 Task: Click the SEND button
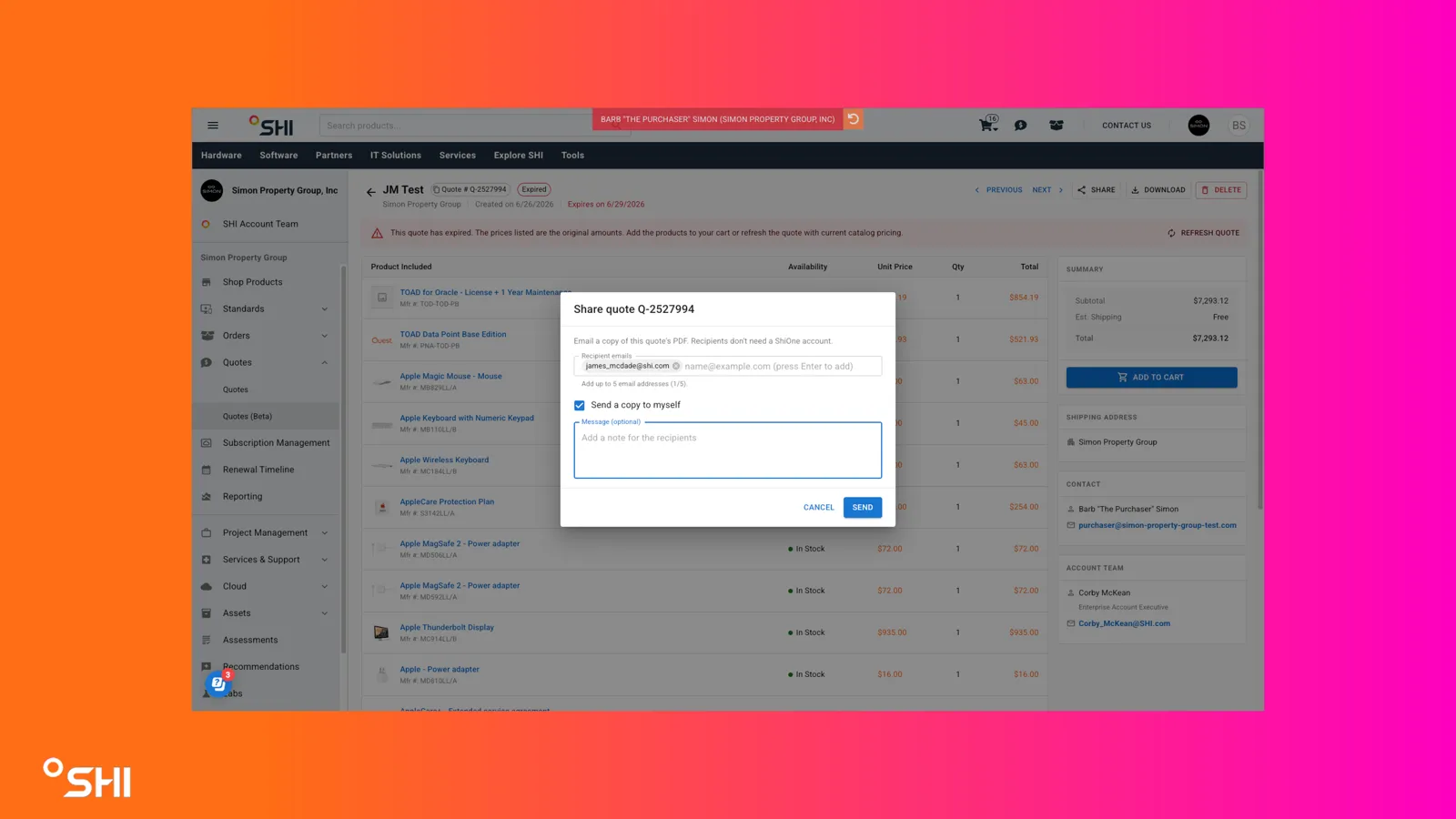pyautogui.click(x=863, y=507)
